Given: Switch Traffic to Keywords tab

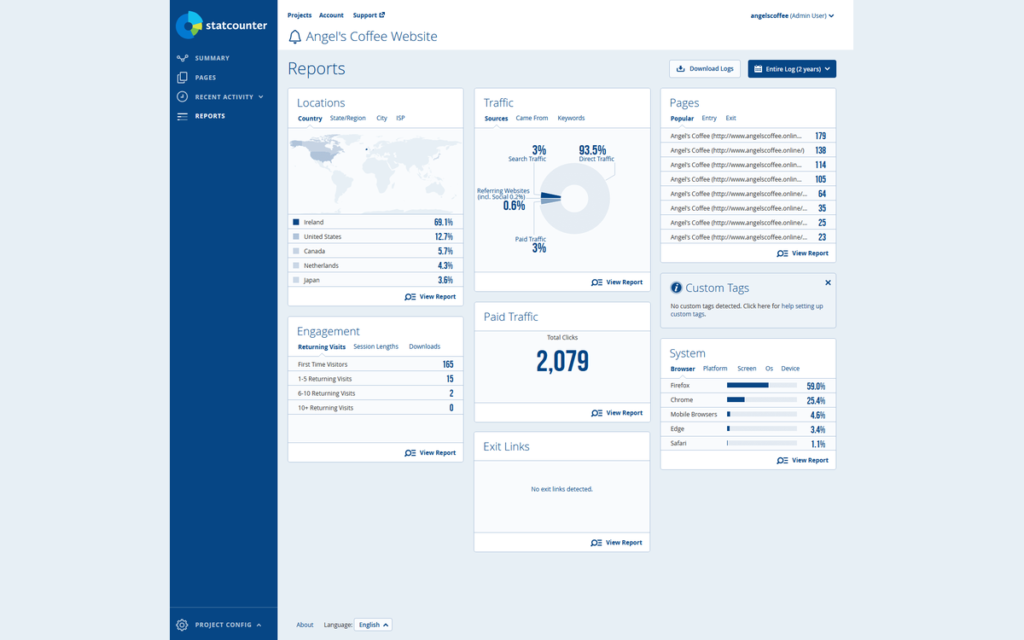Looking at the screenshot, I should click(x=571, y=118).
